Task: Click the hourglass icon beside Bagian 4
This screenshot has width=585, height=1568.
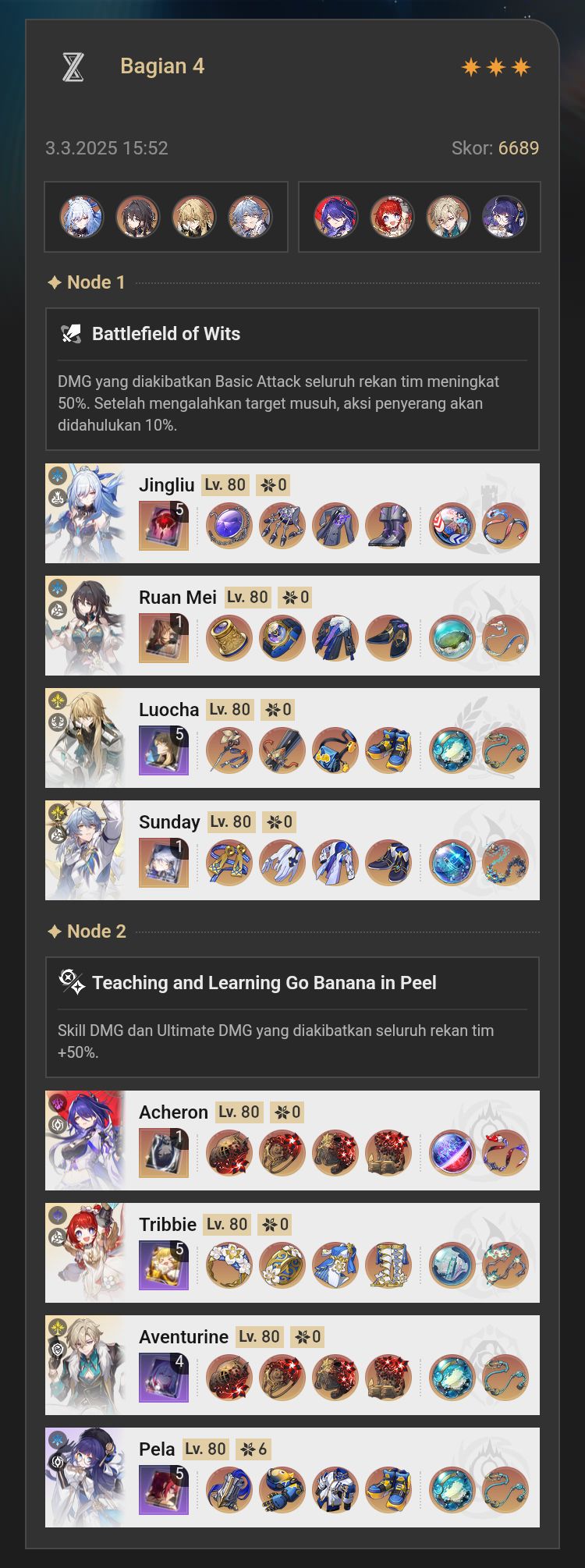Action: (73, 67)
